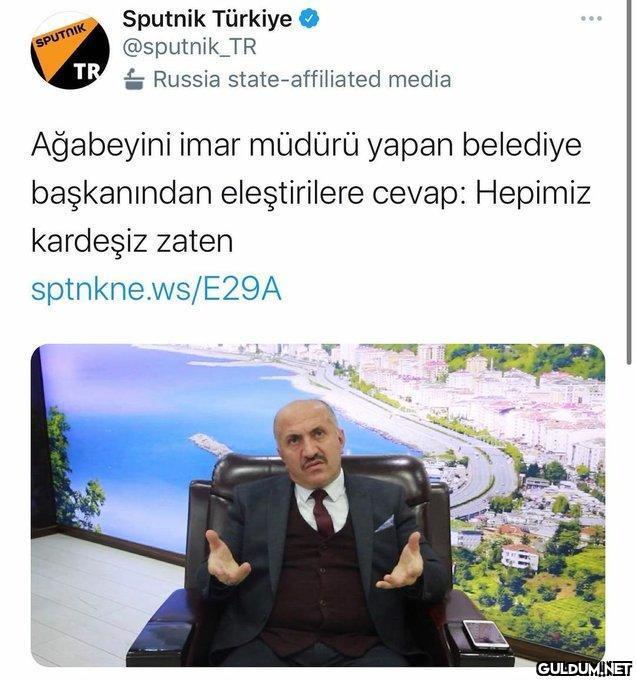
Task: Click the tweet text about belediye başkanı
Action: [311, 193]
